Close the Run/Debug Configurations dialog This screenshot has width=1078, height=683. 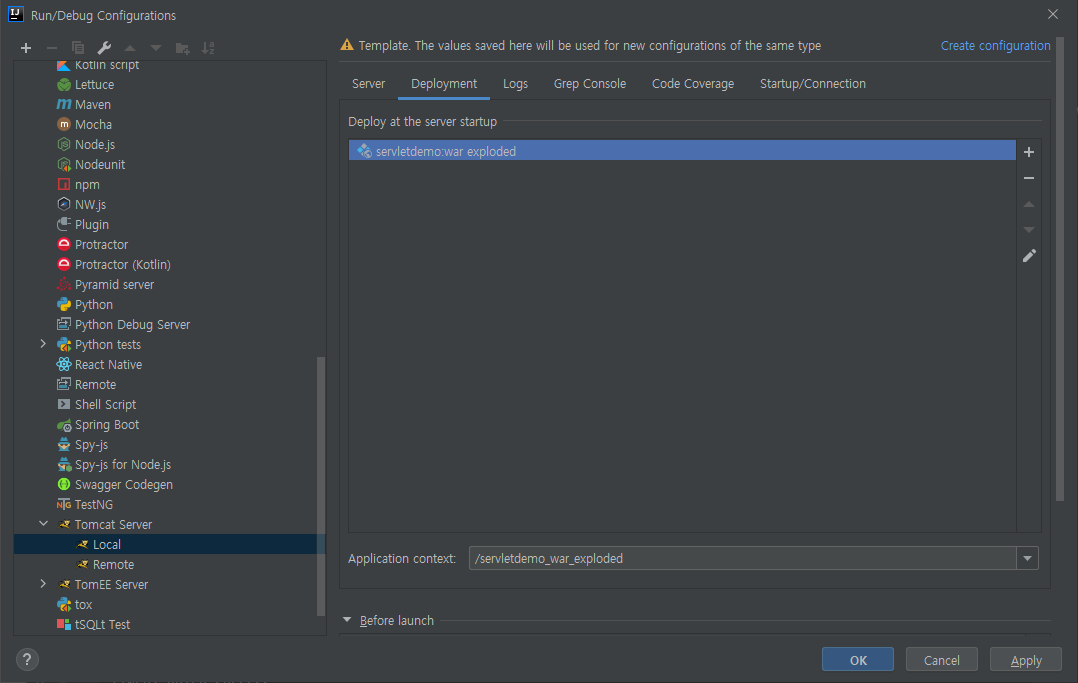click(1053, 14)
